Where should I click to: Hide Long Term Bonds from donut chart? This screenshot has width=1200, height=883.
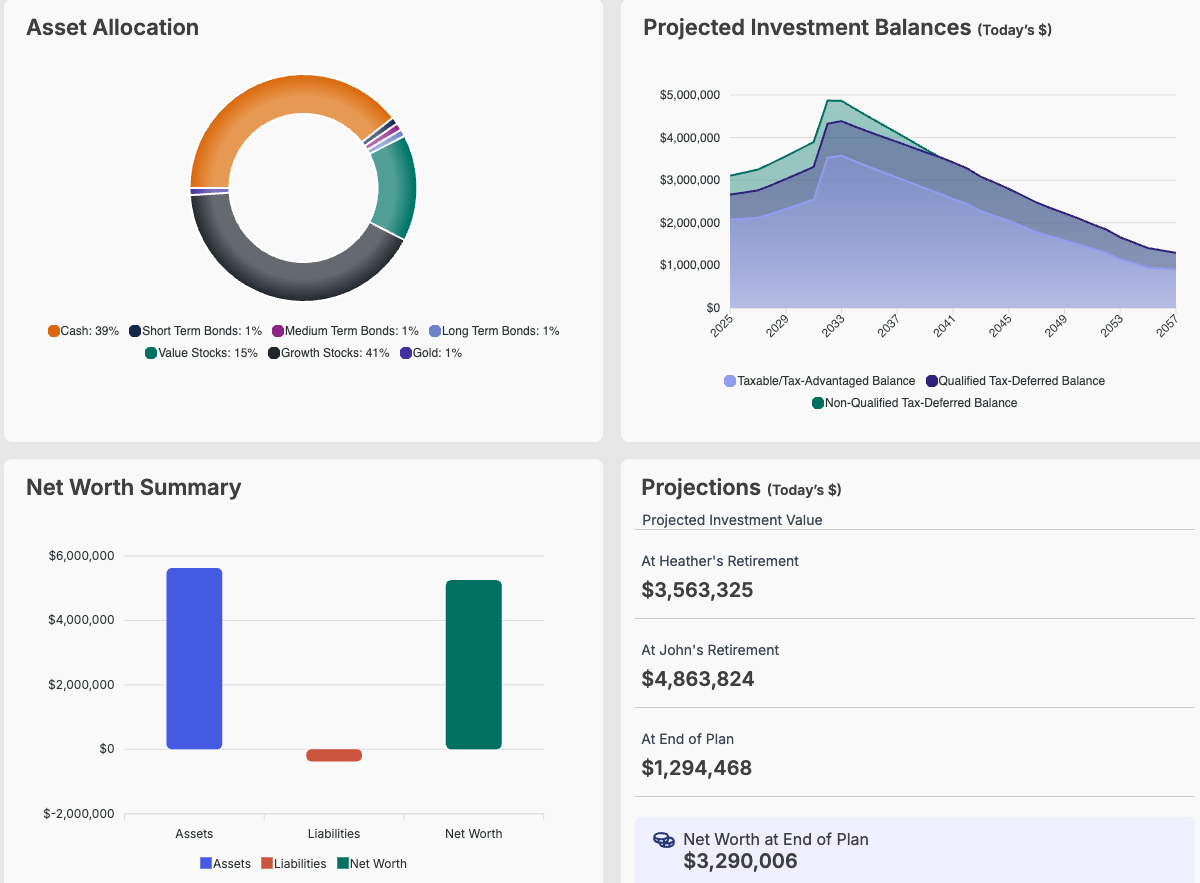coord(493,331)
